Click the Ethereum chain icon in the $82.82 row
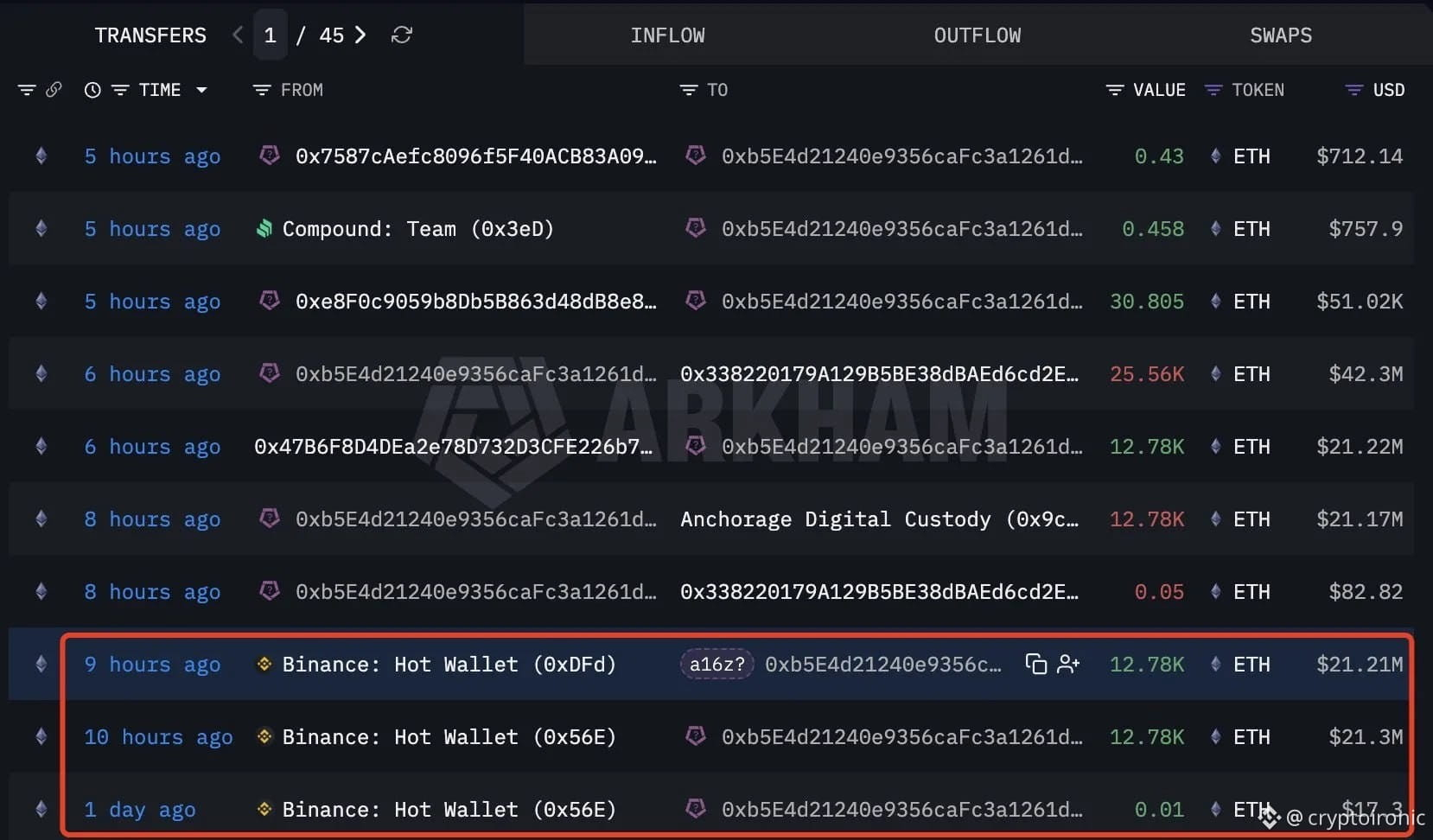1433x840 pixels. (x=41, y=592)
